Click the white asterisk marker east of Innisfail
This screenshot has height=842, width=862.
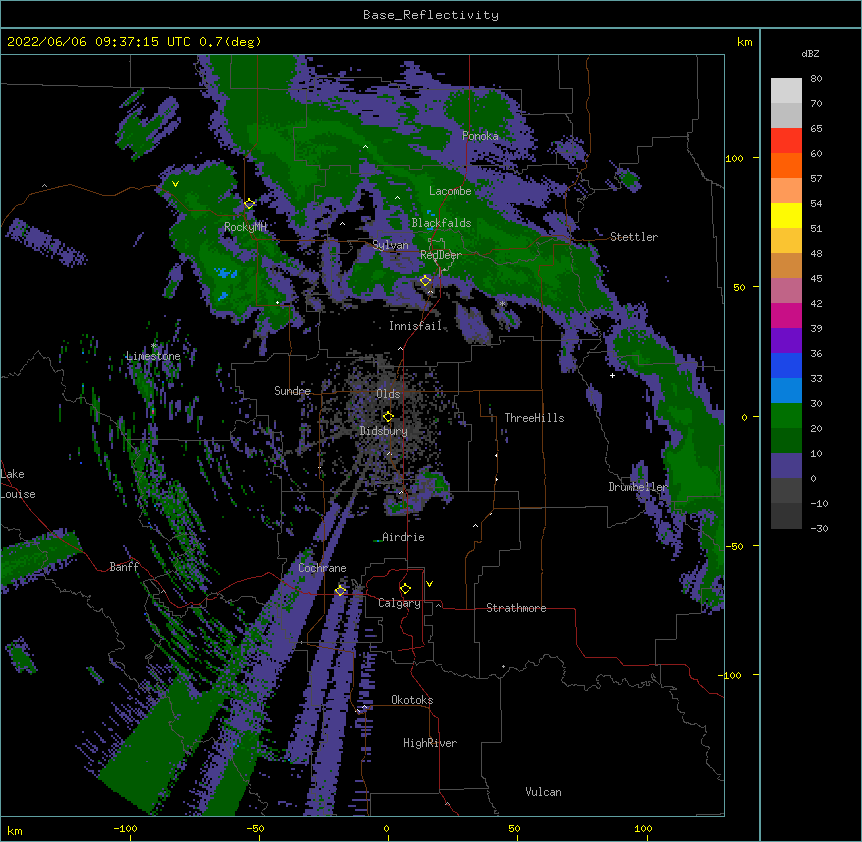502,303
